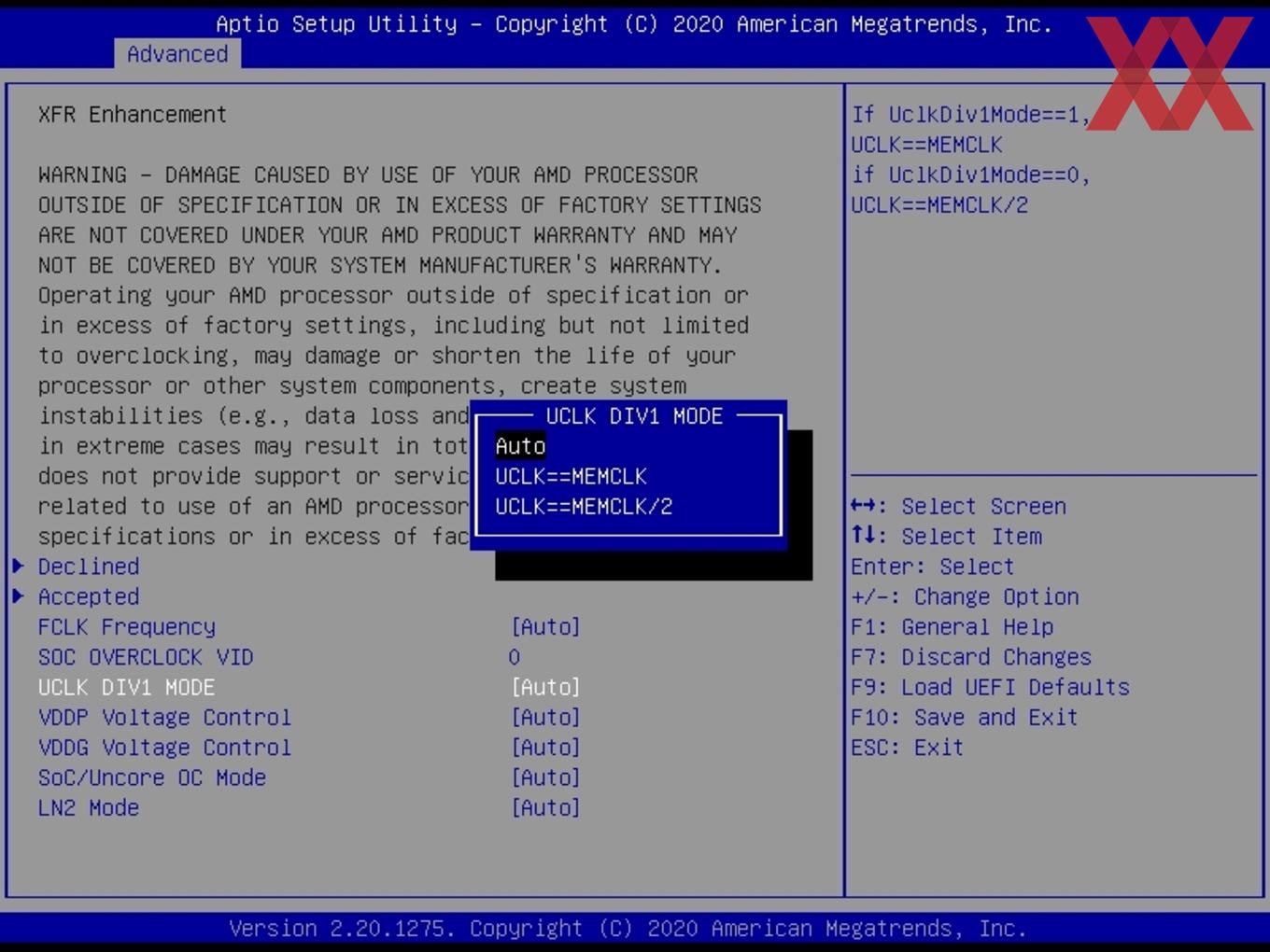Open LN2 Mode [Auto] value
Image resolution: width=1270 pixels, height=952 pixels.
pos(545,807)
